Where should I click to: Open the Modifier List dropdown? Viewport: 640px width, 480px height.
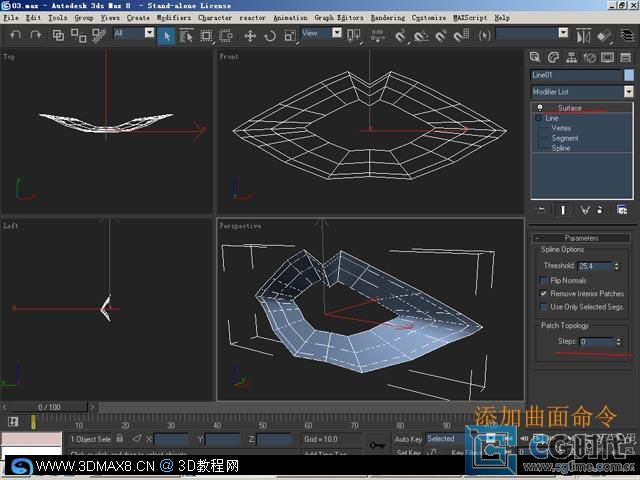629,91
